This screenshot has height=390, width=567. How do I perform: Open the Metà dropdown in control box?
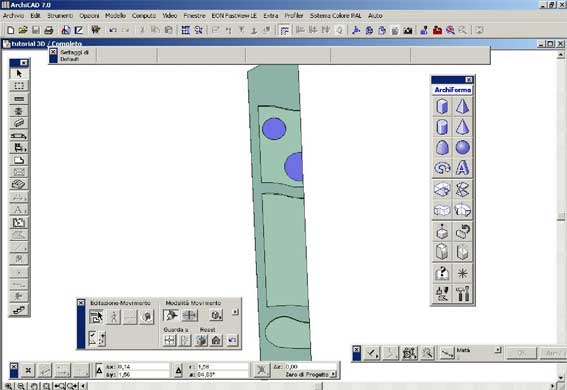pos(498,350)
